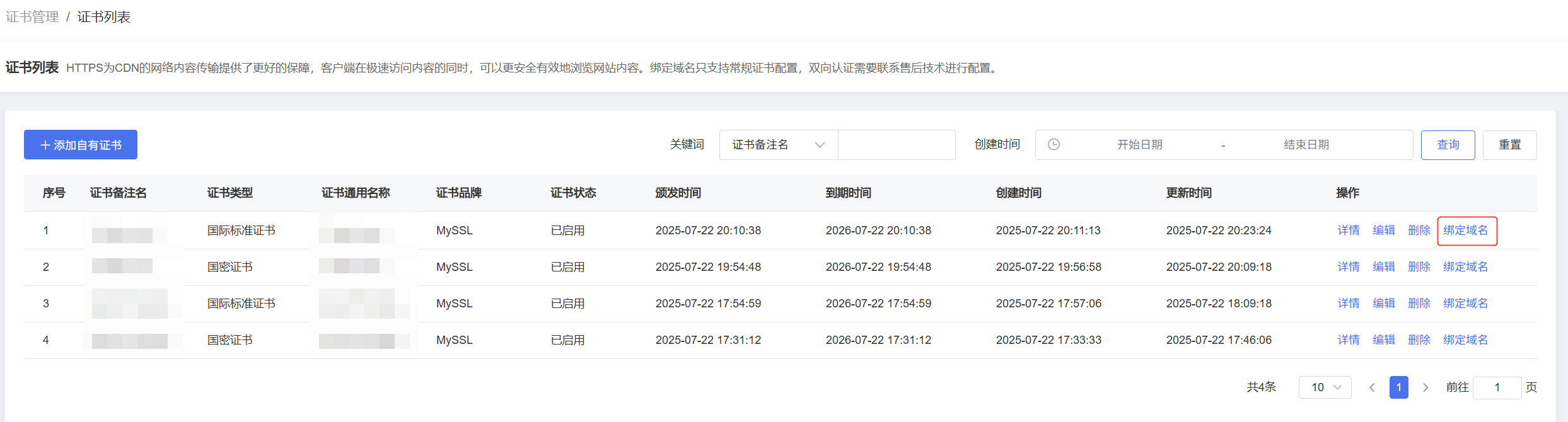
Task: Click 删除 for certificate row 4
Action: pyautogui.click(x=1419, y=340)
